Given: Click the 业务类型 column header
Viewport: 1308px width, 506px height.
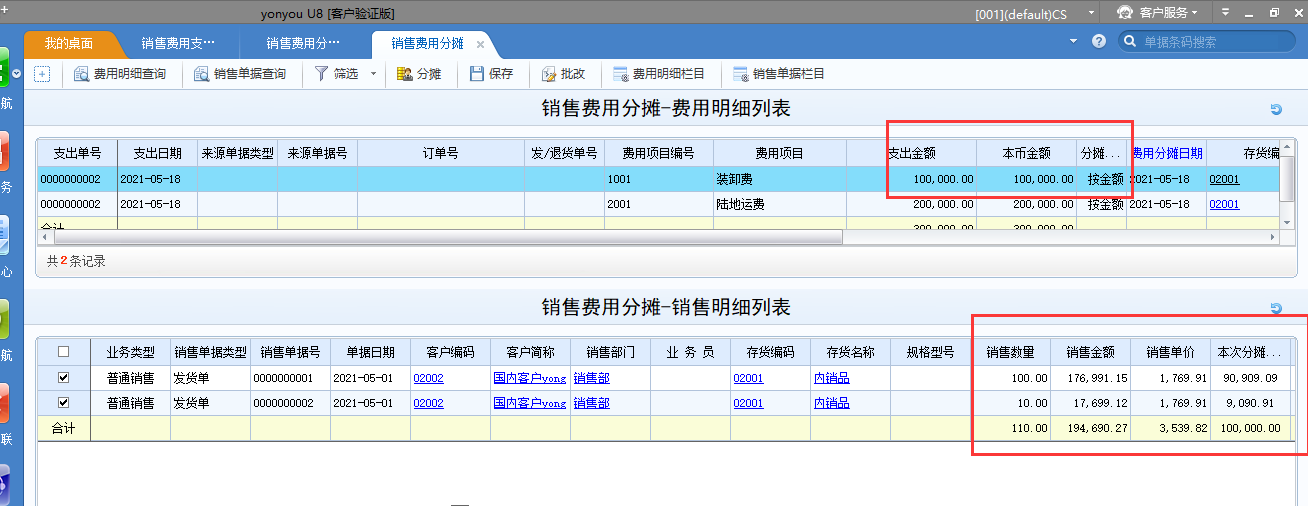Looking at the screenshot, I should click(130, 352).
